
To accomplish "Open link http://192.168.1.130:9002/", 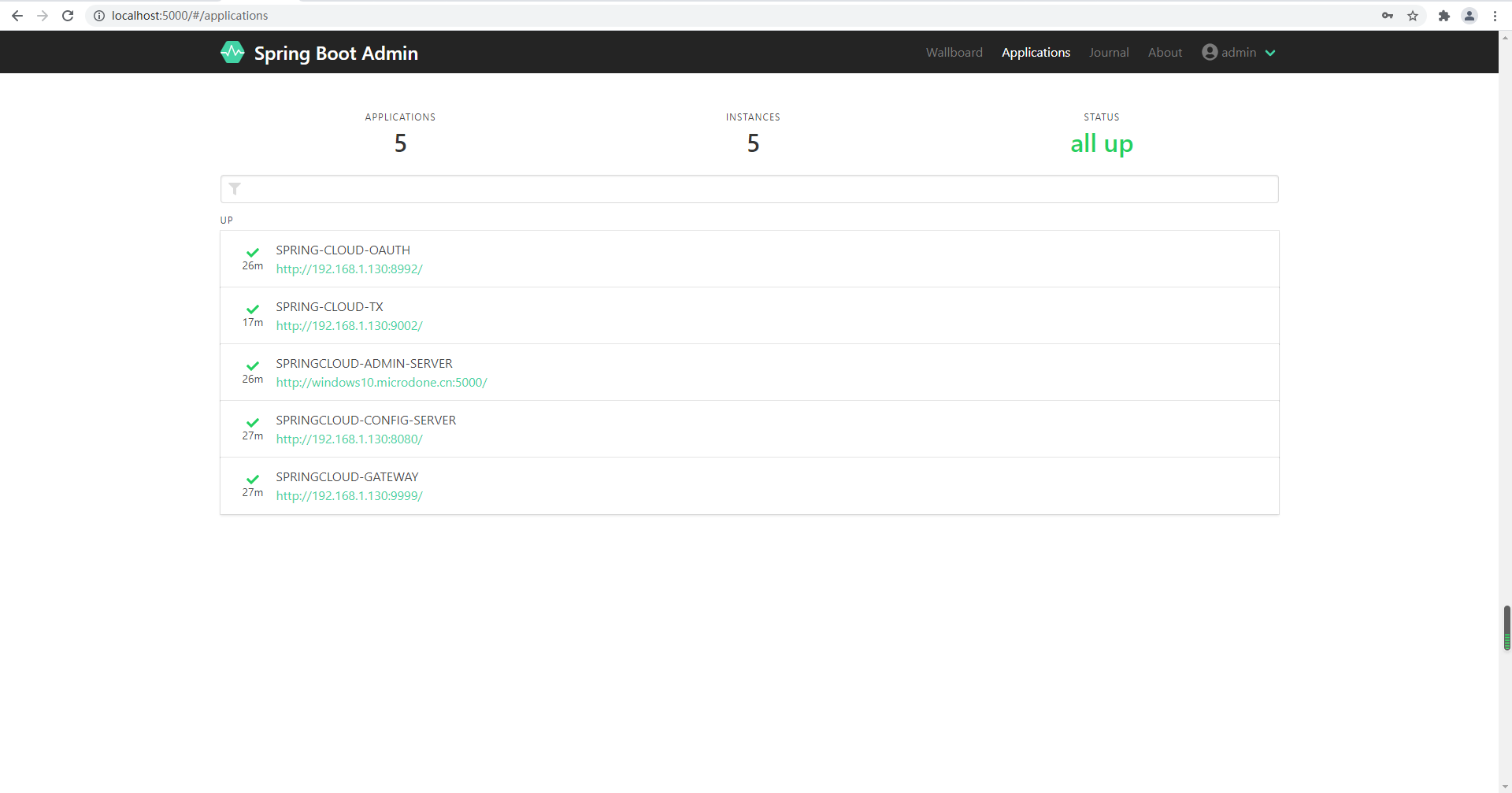I will [349, 326].
